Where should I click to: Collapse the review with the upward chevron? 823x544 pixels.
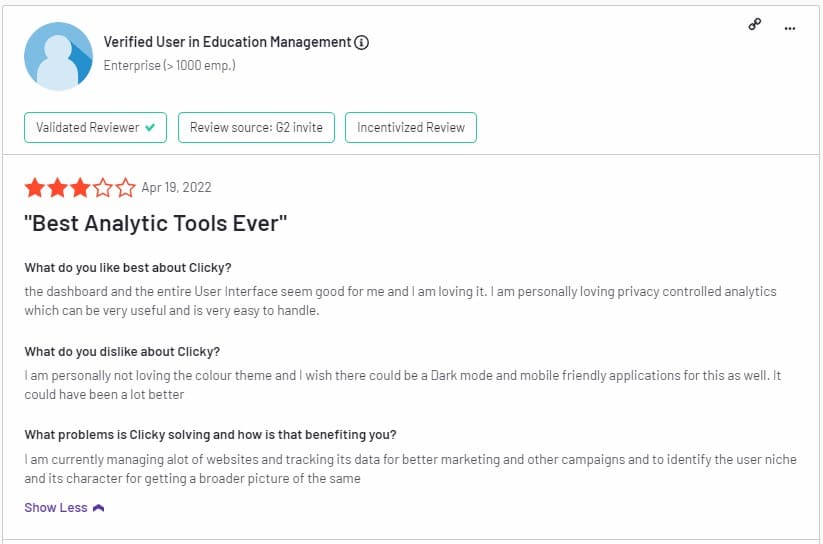coord(98,508)
